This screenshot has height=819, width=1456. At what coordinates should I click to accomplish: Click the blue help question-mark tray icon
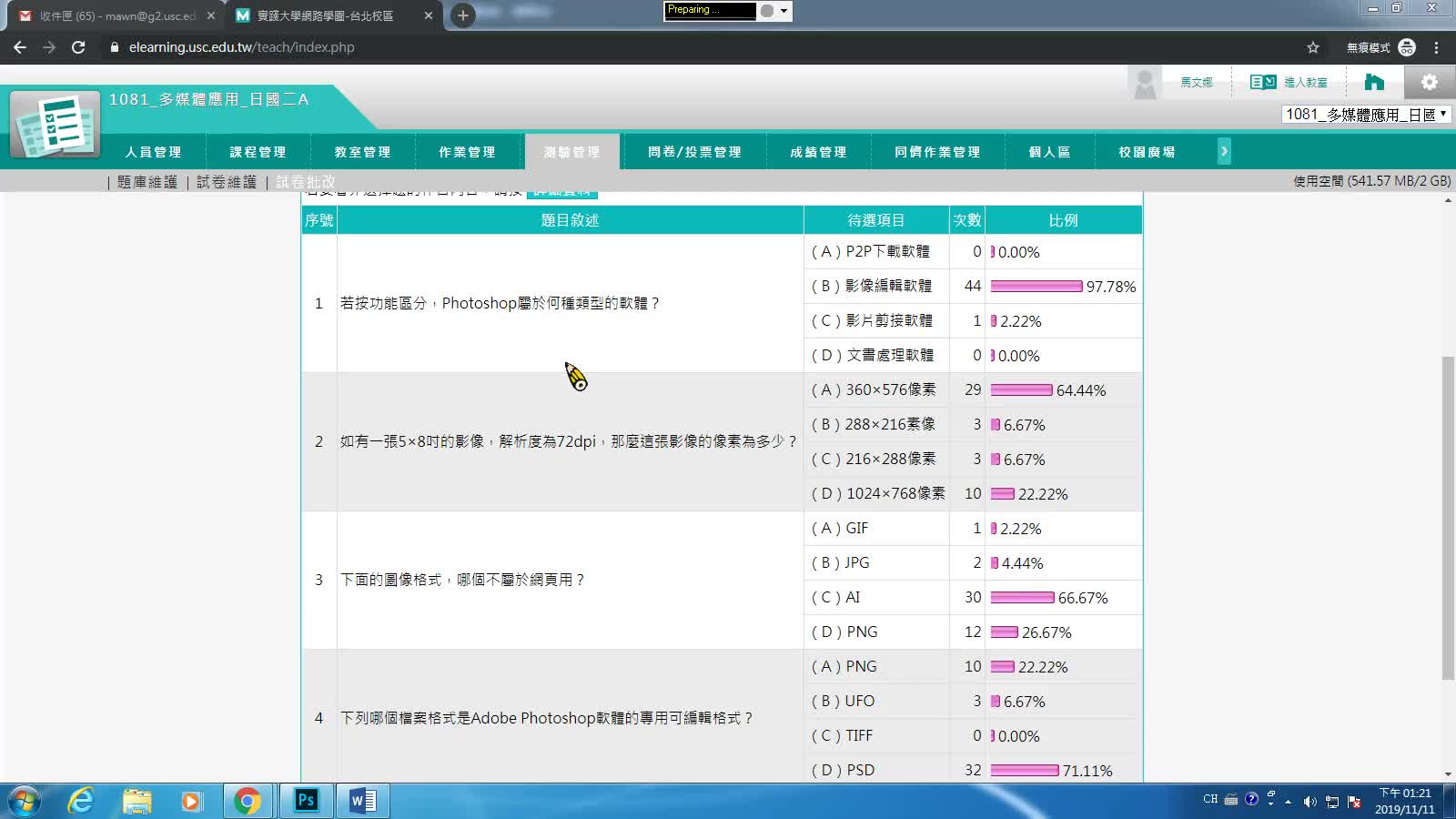click(1251, 799)
